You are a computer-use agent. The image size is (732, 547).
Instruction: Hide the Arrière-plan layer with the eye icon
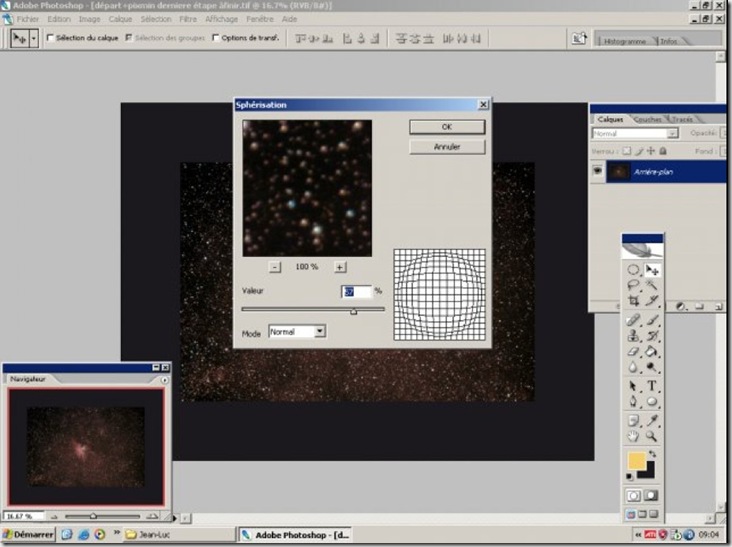coord(598,171)
